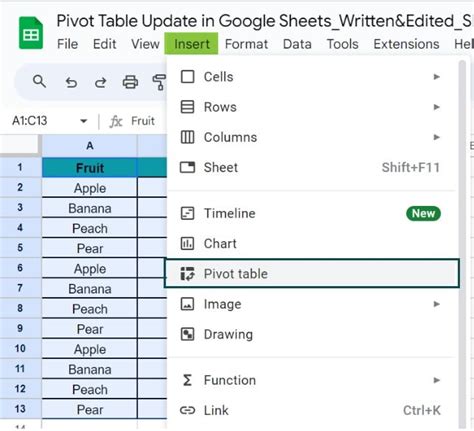Screen dimensions: 474x431
Task: Click the Insert menu scrollbar
Action: (x=462, y=243)
